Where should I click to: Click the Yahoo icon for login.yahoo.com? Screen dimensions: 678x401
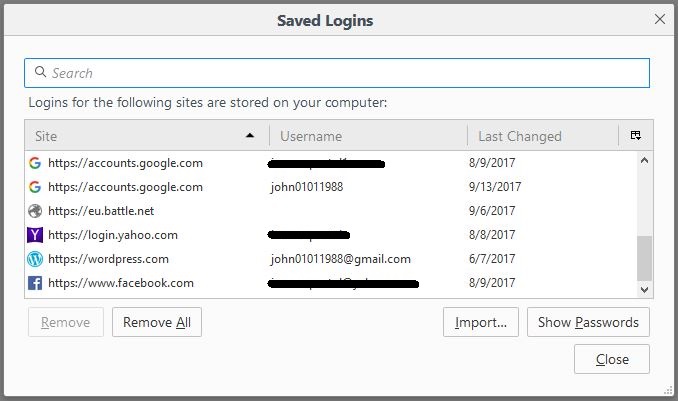coord(35,235)
